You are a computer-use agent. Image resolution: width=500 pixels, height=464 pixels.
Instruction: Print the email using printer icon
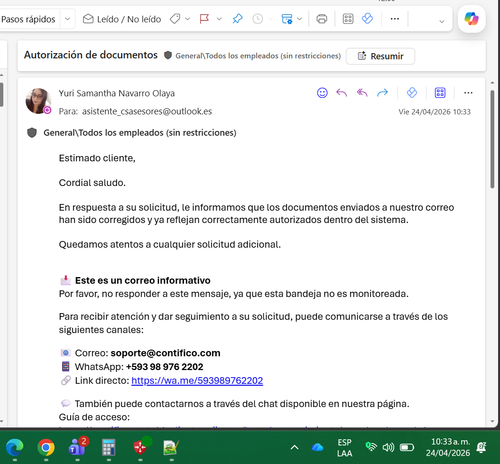(322, 19)
